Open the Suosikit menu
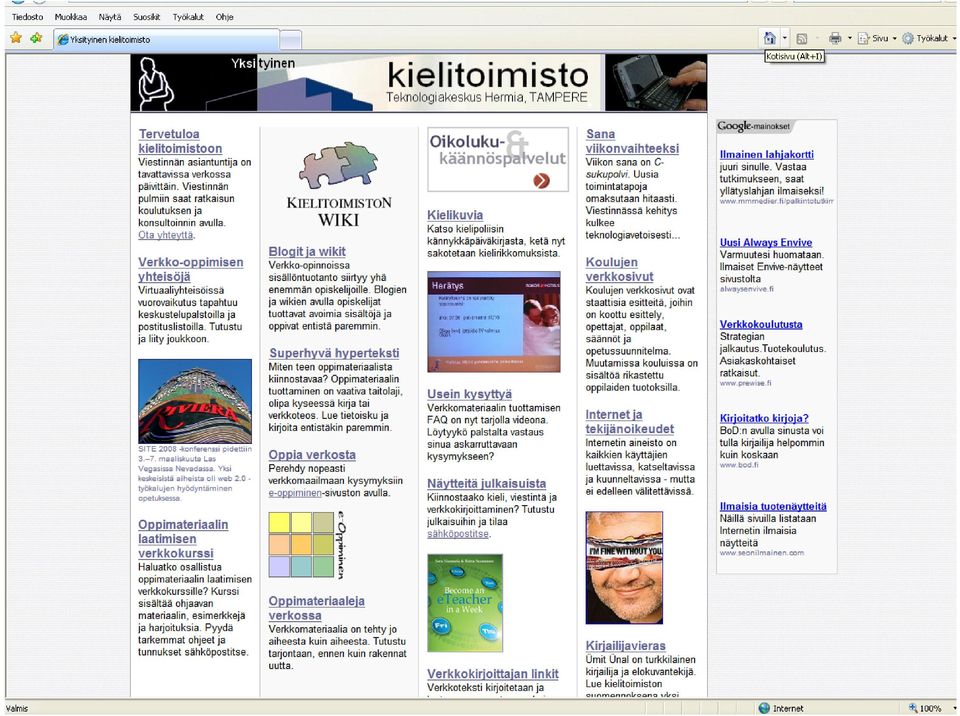The image size is (960, 716). (x=146, y=17)
